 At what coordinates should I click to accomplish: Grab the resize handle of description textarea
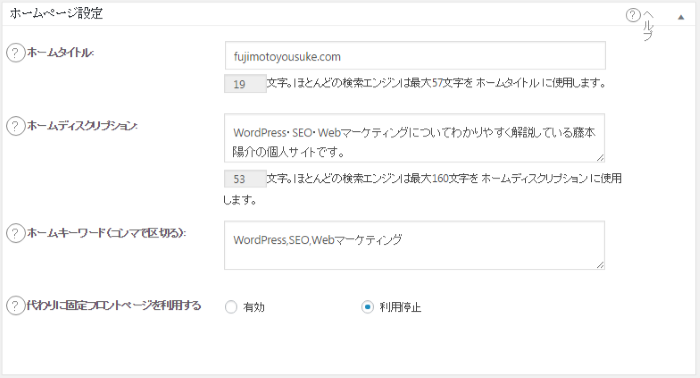(600, 158)
